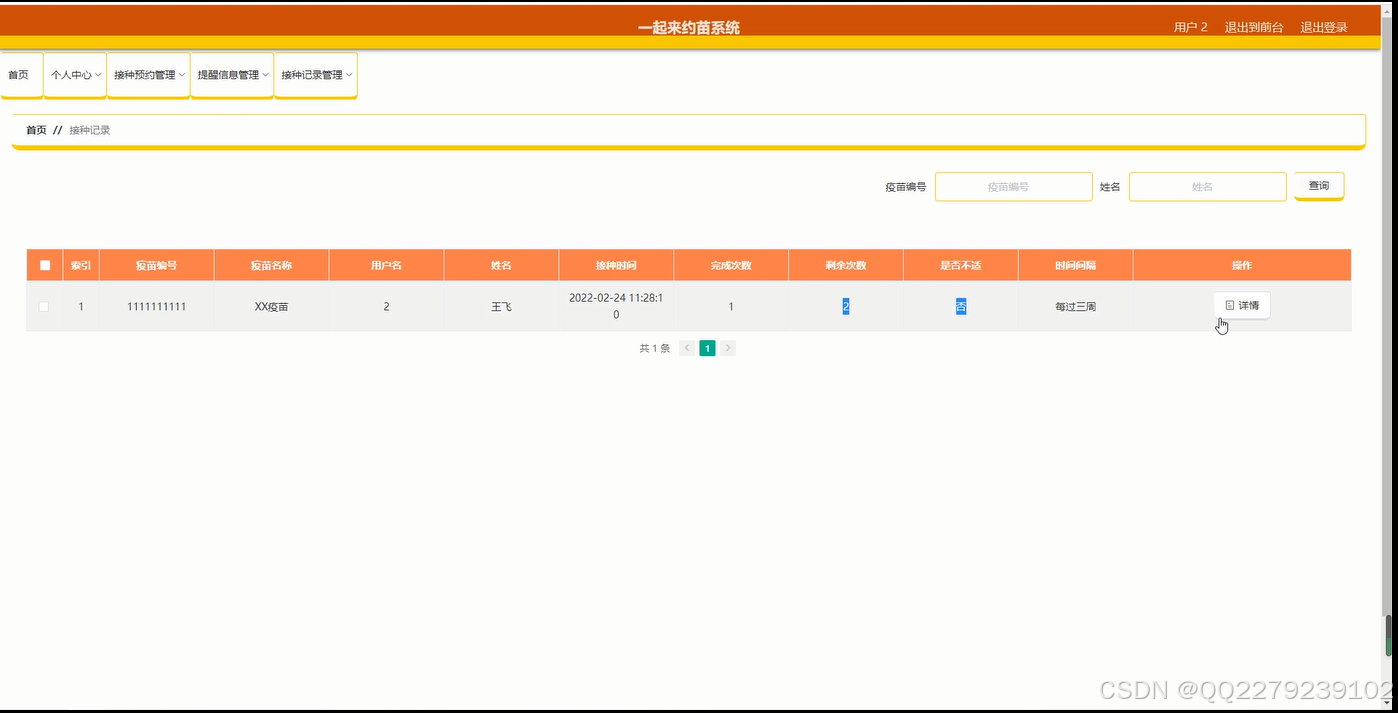The width and height of the screenshot is (1398, 713).
Task: Click the 首页 breadcrumb link
Action: tap(36, 129)
